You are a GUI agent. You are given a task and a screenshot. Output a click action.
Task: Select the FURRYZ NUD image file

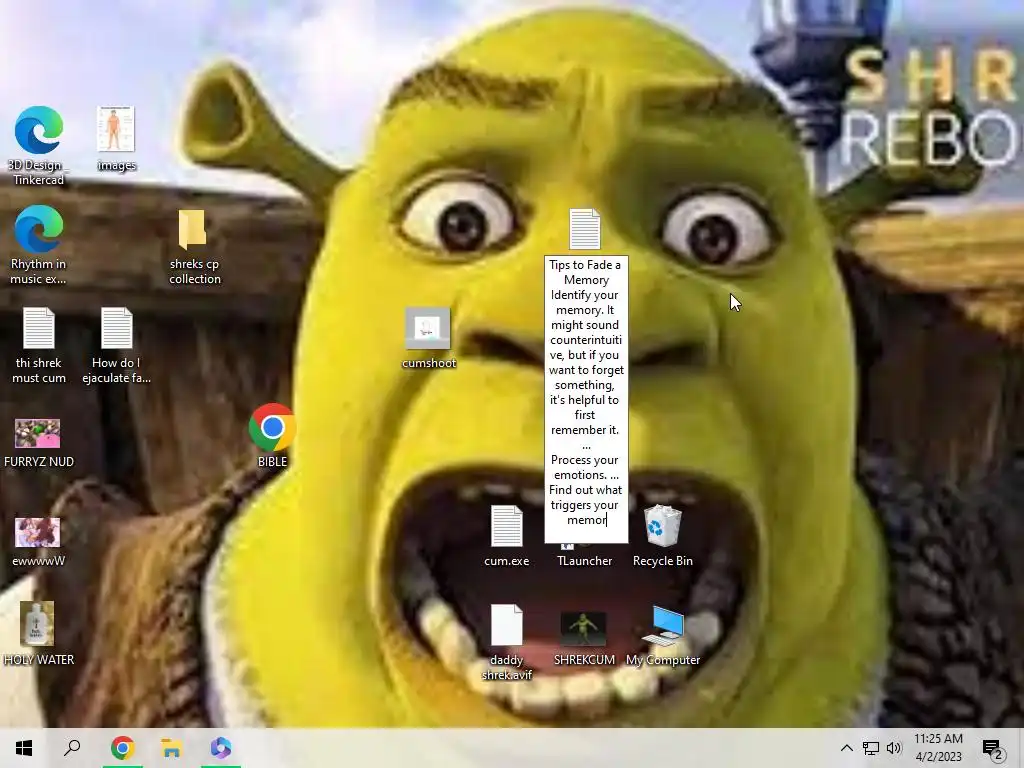click(39, 443)
